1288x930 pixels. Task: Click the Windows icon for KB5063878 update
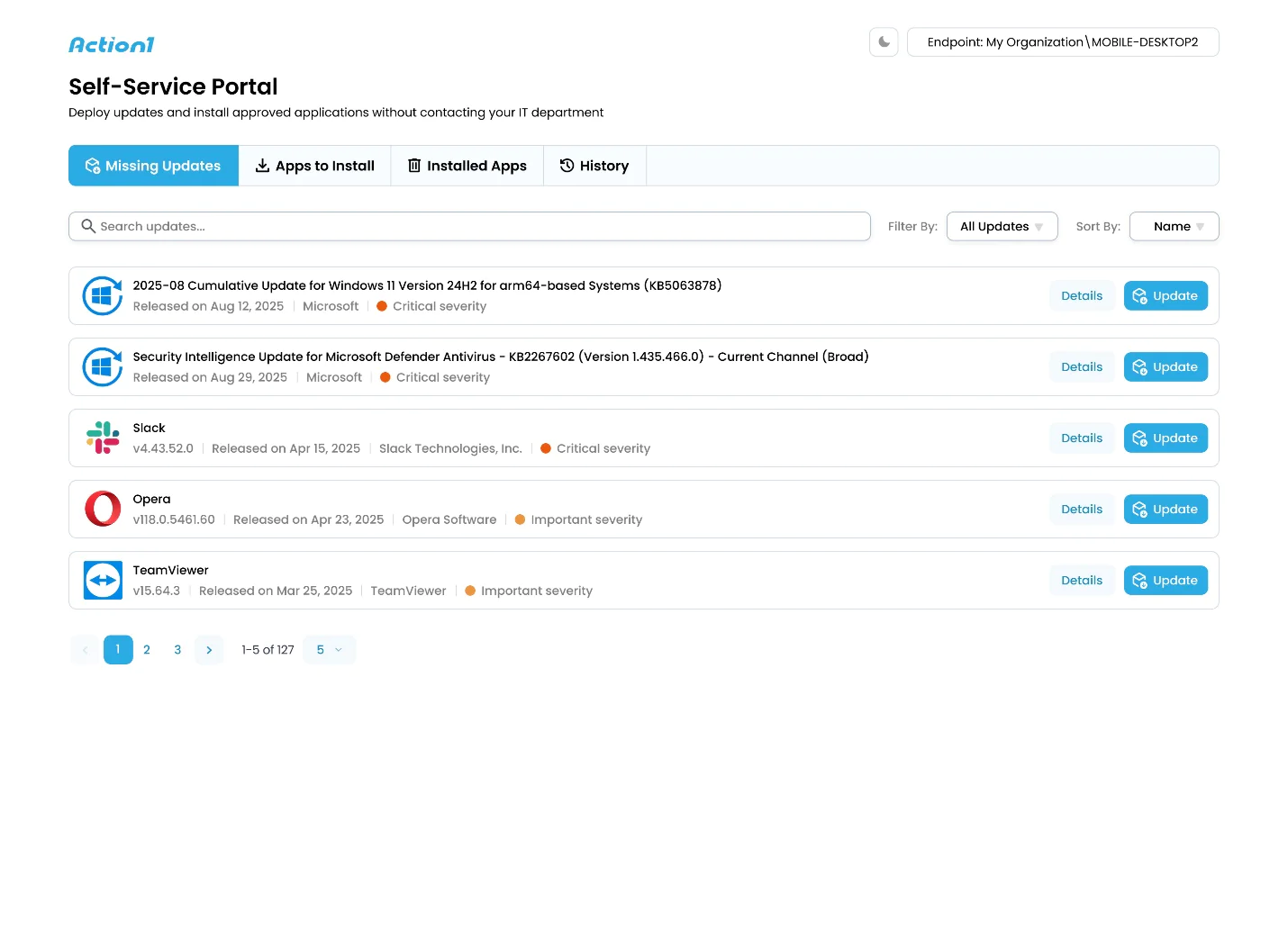[103, 296]
